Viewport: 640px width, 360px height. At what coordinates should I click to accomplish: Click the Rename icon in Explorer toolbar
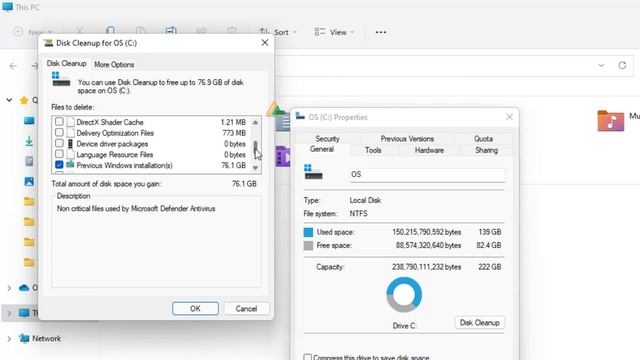tap(171, 31)
